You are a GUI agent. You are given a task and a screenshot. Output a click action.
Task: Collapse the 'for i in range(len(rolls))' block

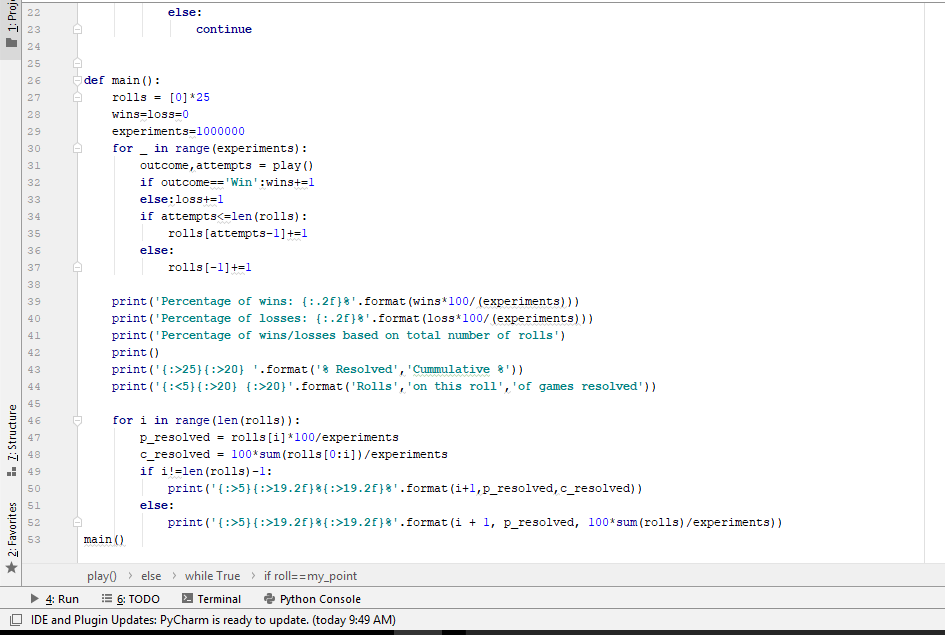77,420
